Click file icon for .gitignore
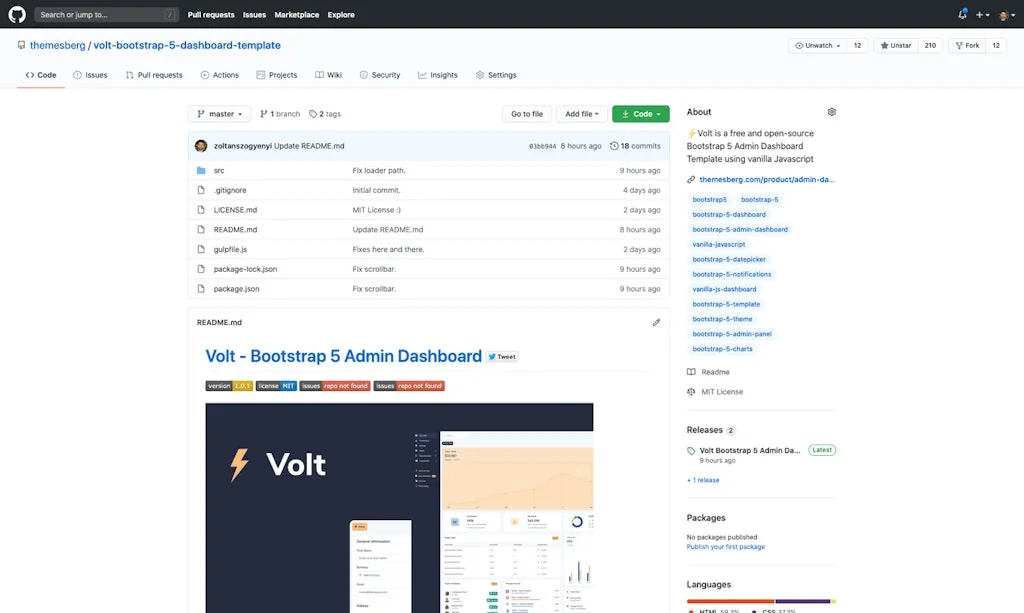 coord(201,190)
